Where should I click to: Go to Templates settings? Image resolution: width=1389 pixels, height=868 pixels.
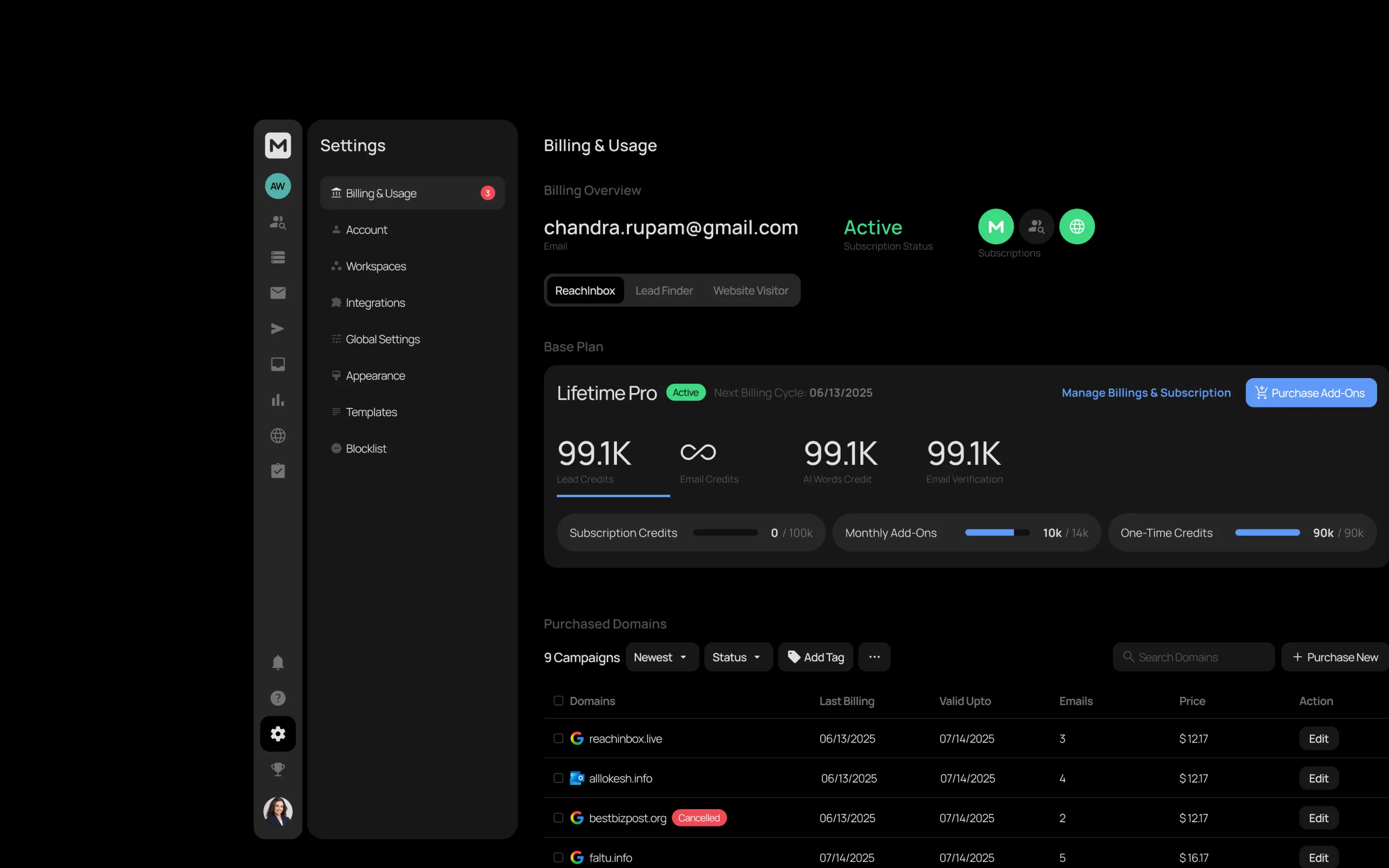click(412, 412)
